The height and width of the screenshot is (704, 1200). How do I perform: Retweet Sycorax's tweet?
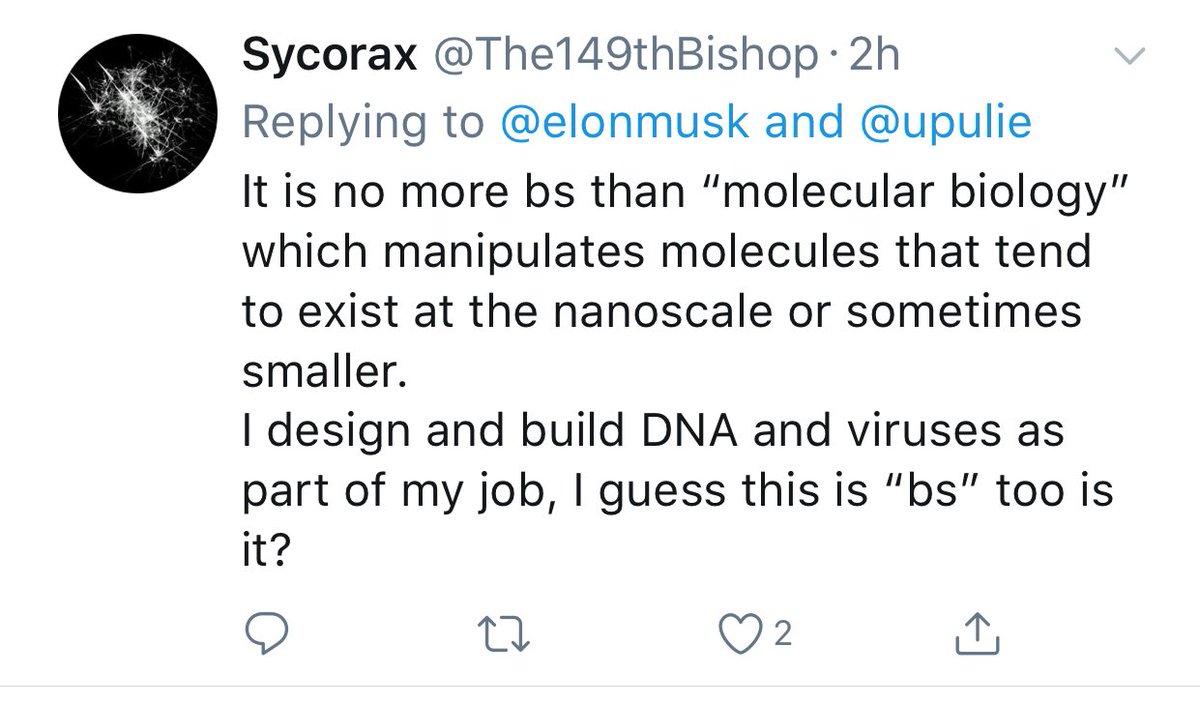click(x=502, y=634)
